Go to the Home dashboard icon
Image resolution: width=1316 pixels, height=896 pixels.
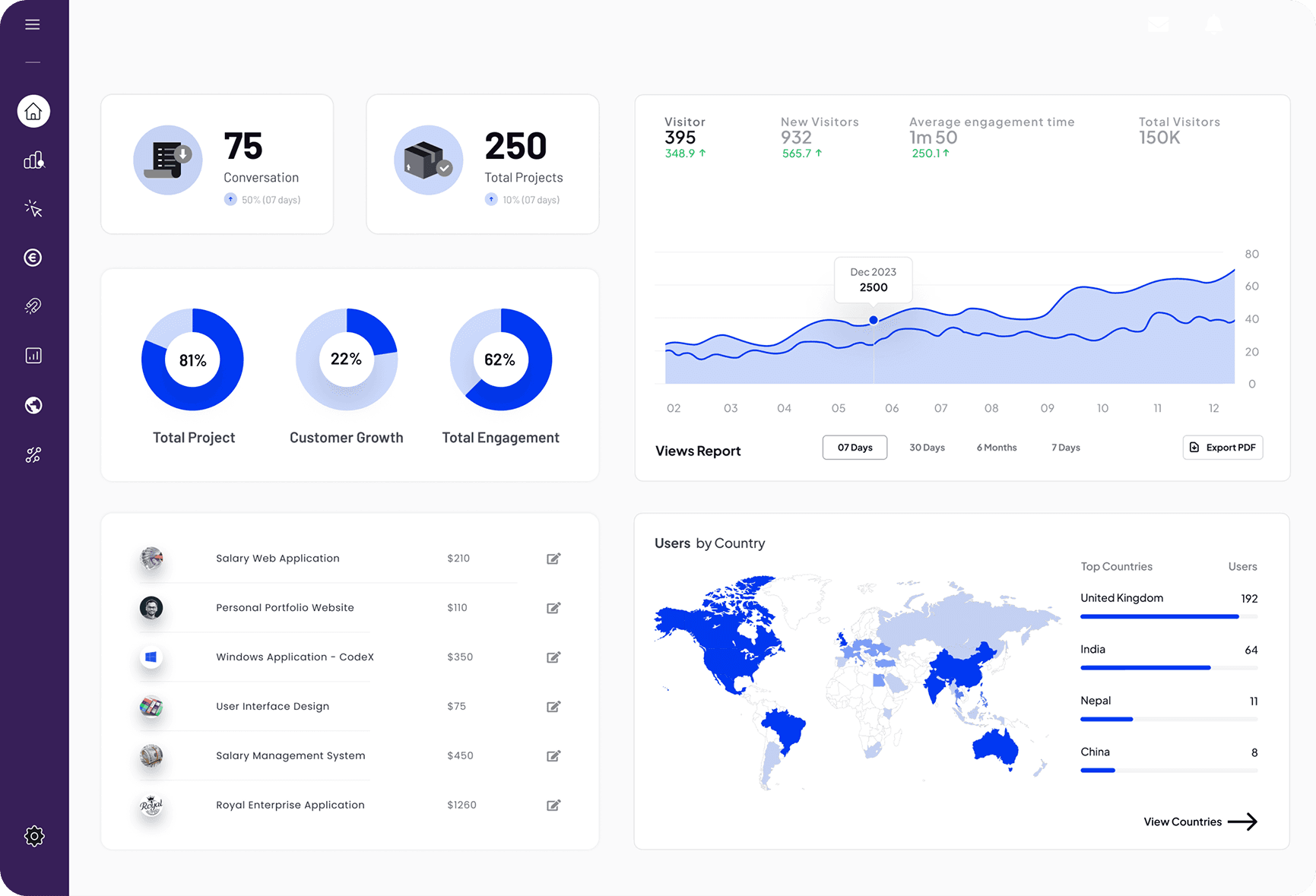pos(33,112)
